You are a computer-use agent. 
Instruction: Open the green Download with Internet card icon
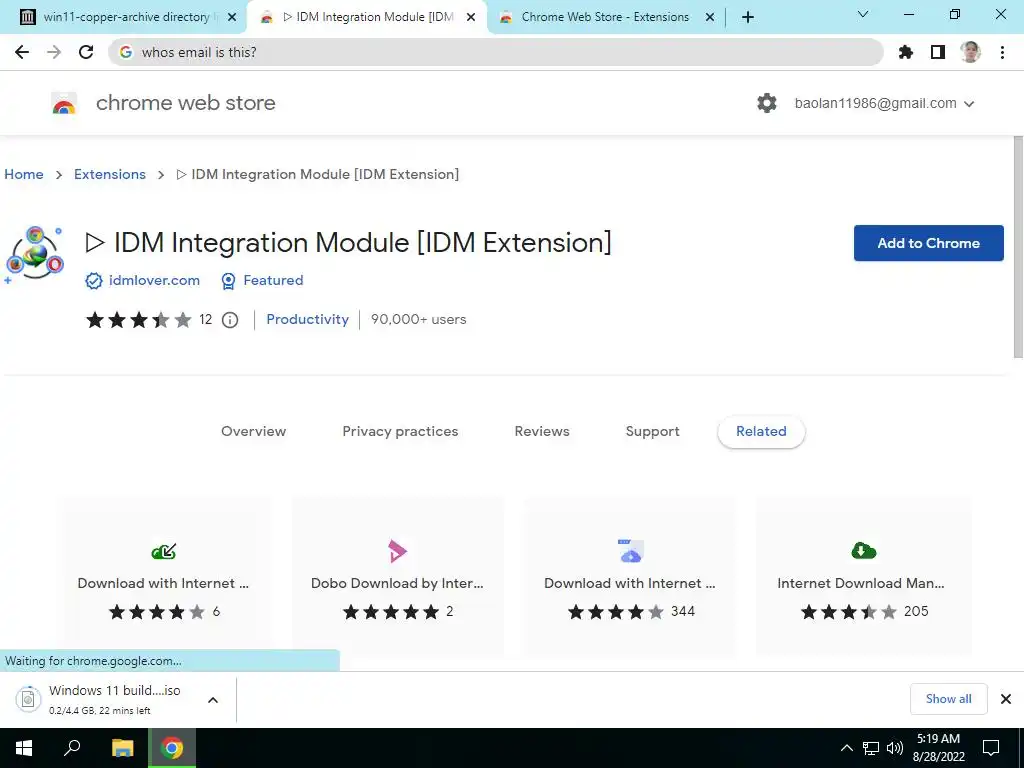(163, 551)
